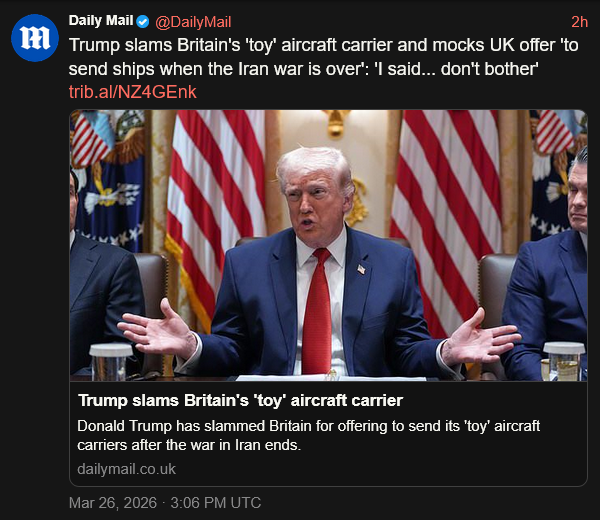Click the cup at the photo's bottom-right

563,360
